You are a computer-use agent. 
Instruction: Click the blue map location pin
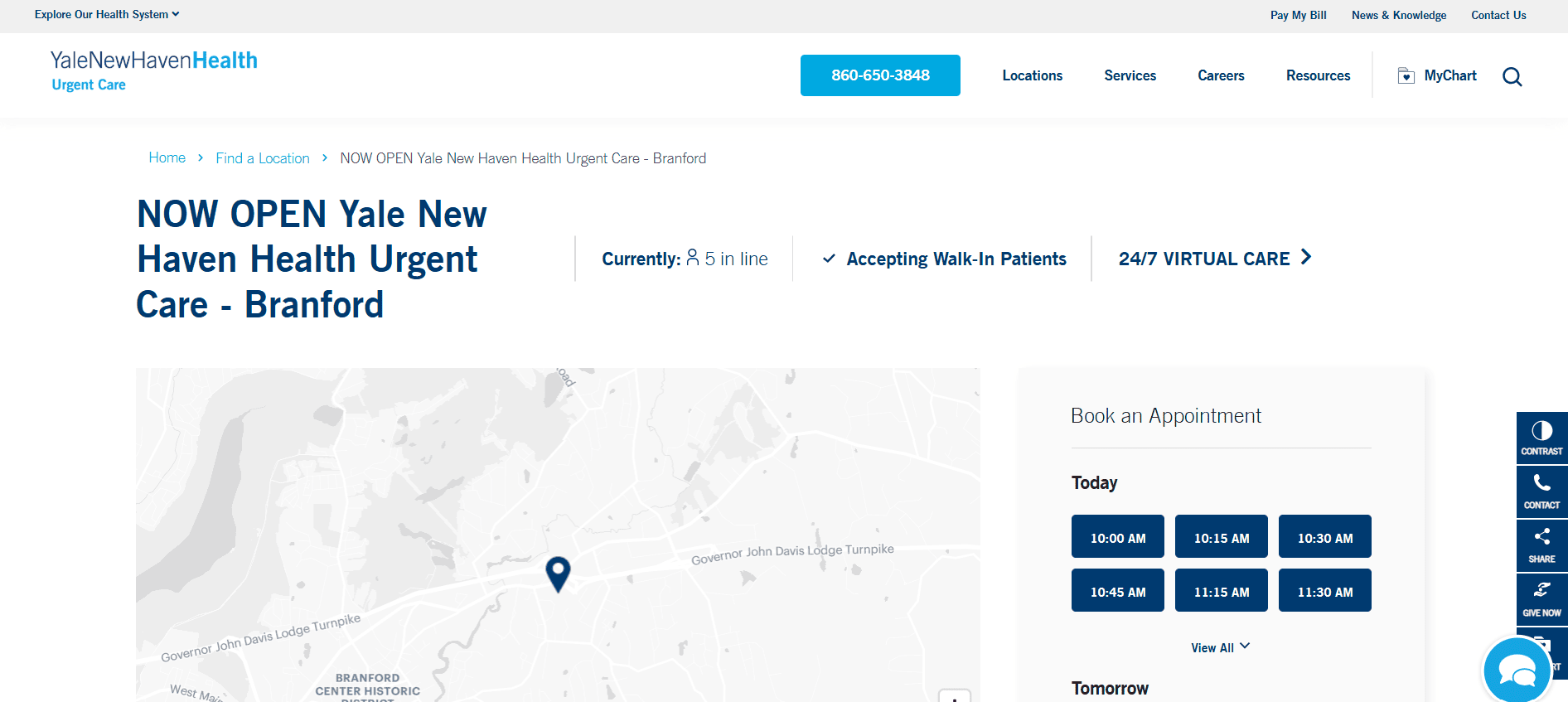pyautogui.click(x=559, y=574)
